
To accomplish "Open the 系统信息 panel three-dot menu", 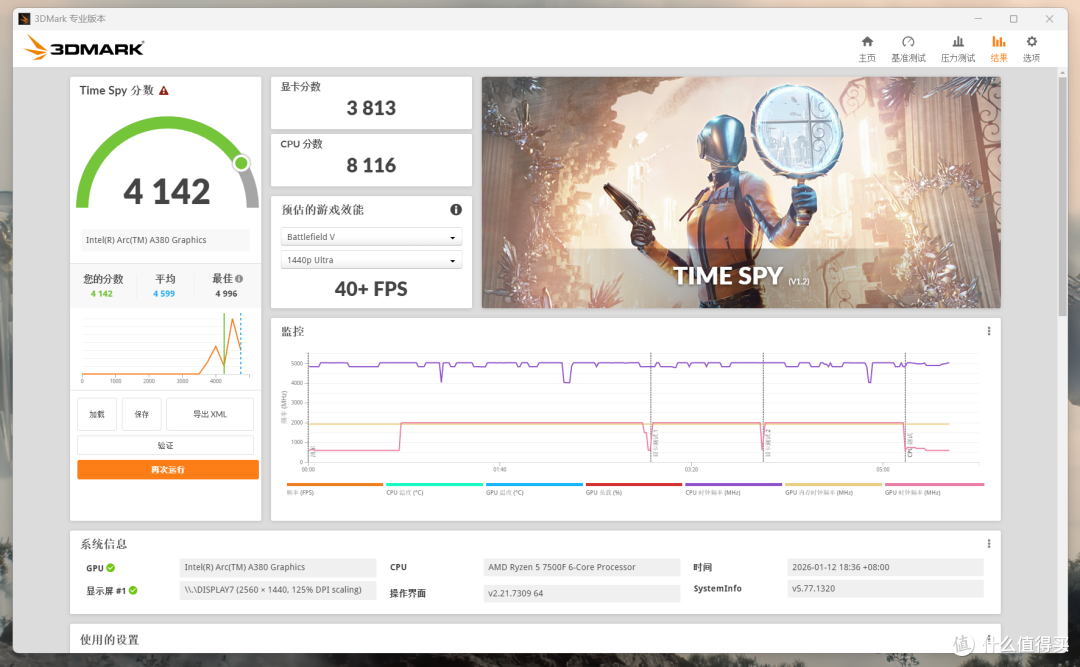I will coord(989,544).
